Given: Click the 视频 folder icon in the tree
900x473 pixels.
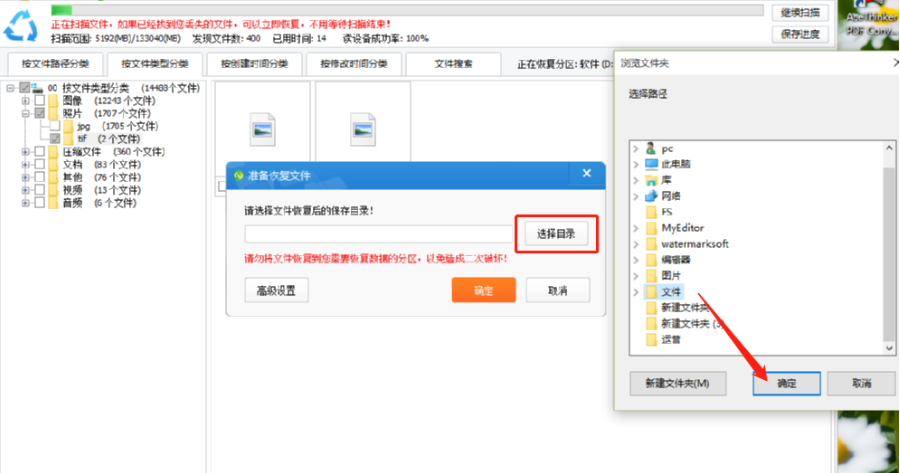Looking at the screenshot, I should 53,190.
